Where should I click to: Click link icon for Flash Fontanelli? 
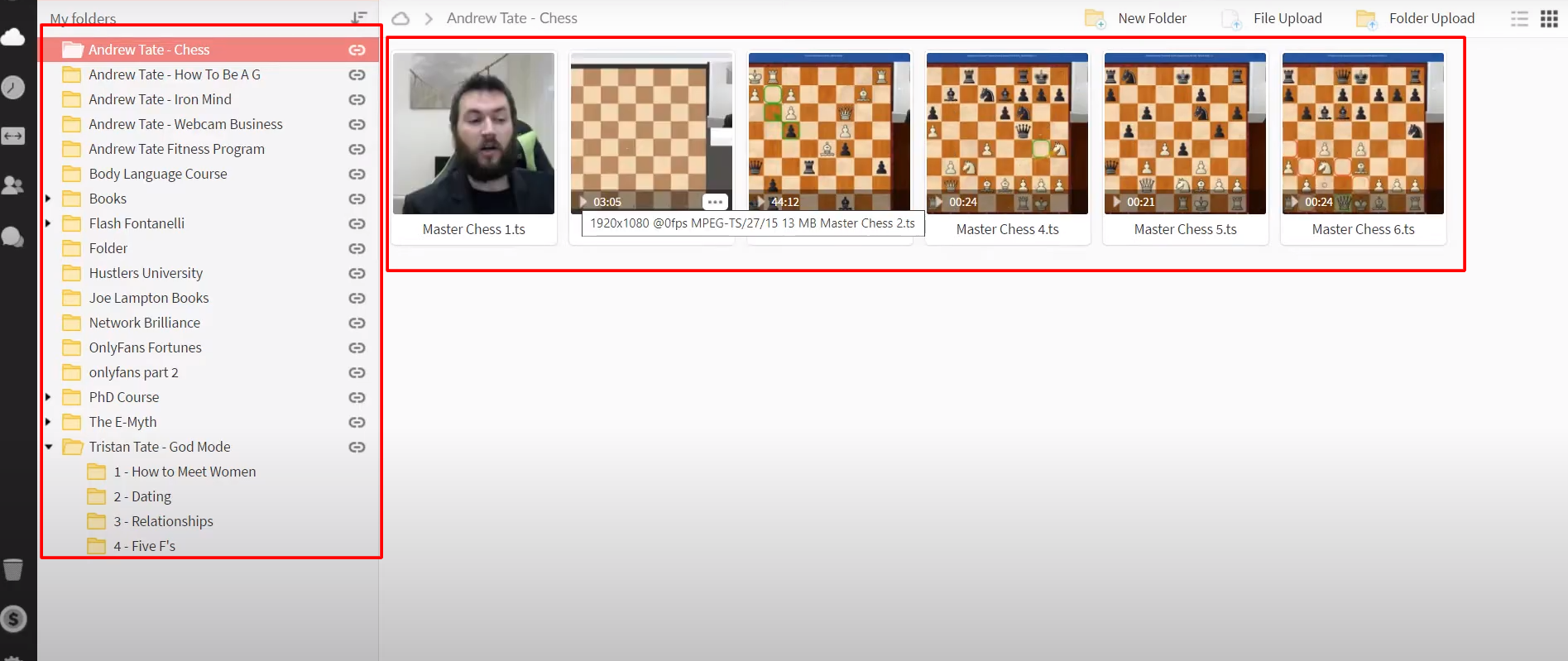(x=357, y=223)
